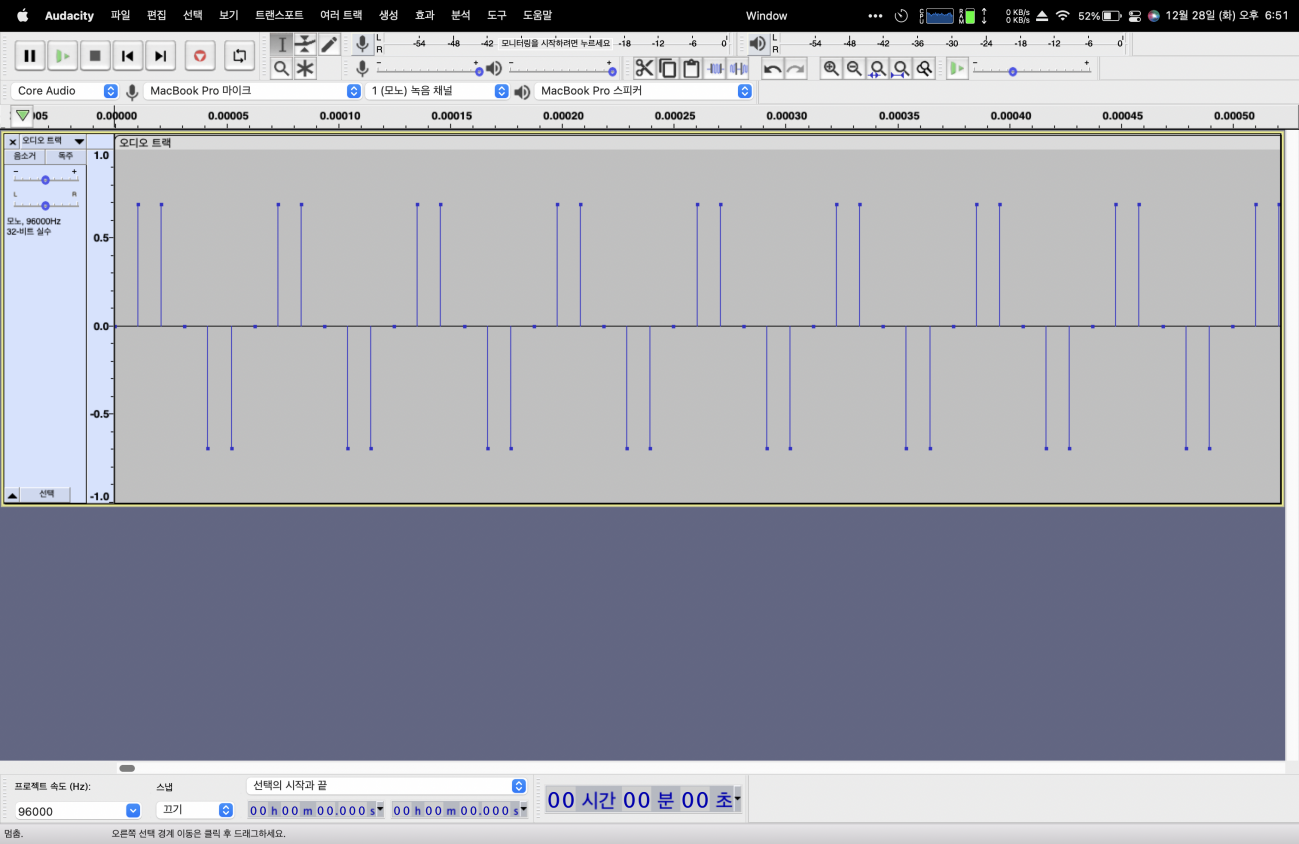Open the 편집 menu
This screenshot has height=844, width=1299.
(156, 15)
